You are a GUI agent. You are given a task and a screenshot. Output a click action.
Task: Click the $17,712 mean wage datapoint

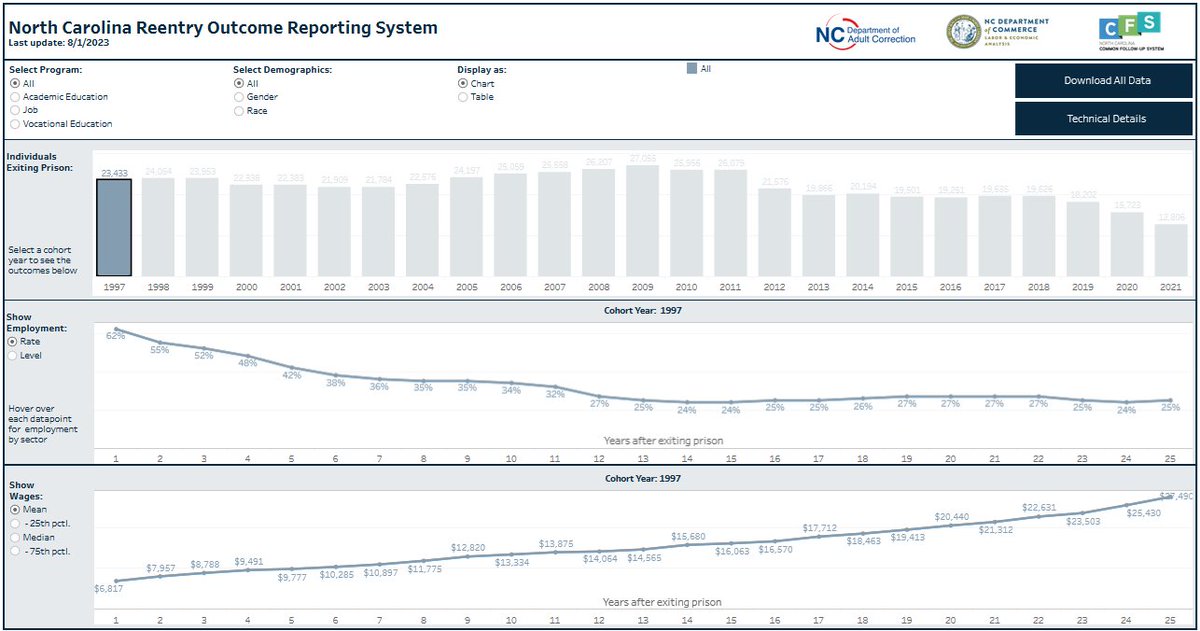tap(818, 538)
